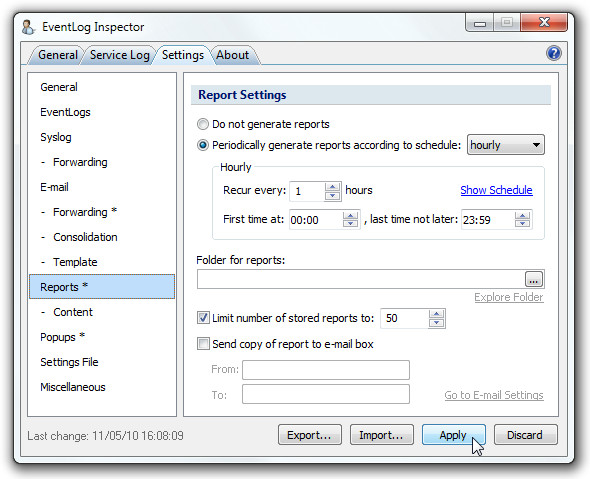Open the browse folder ellipsis button

(534, 279)
